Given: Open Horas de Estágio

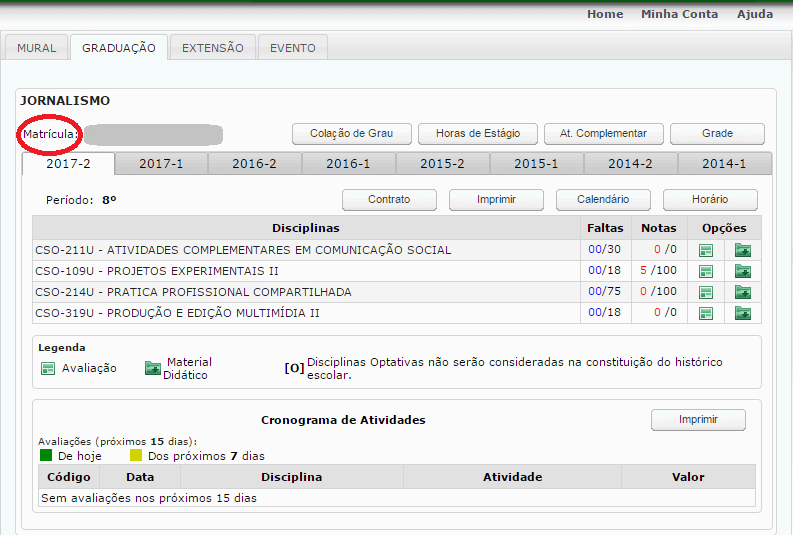Looking at the screenshot, I should click(x=478, y=133).
